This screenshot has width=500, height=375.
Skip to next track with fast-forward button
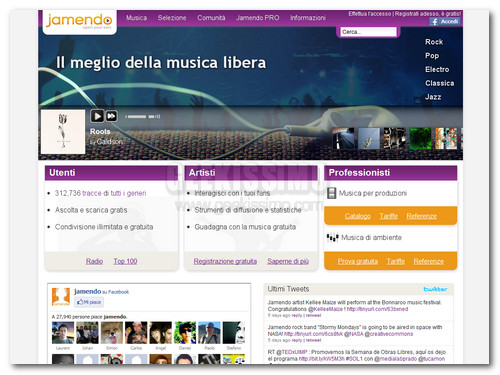(x=111, y=116)
